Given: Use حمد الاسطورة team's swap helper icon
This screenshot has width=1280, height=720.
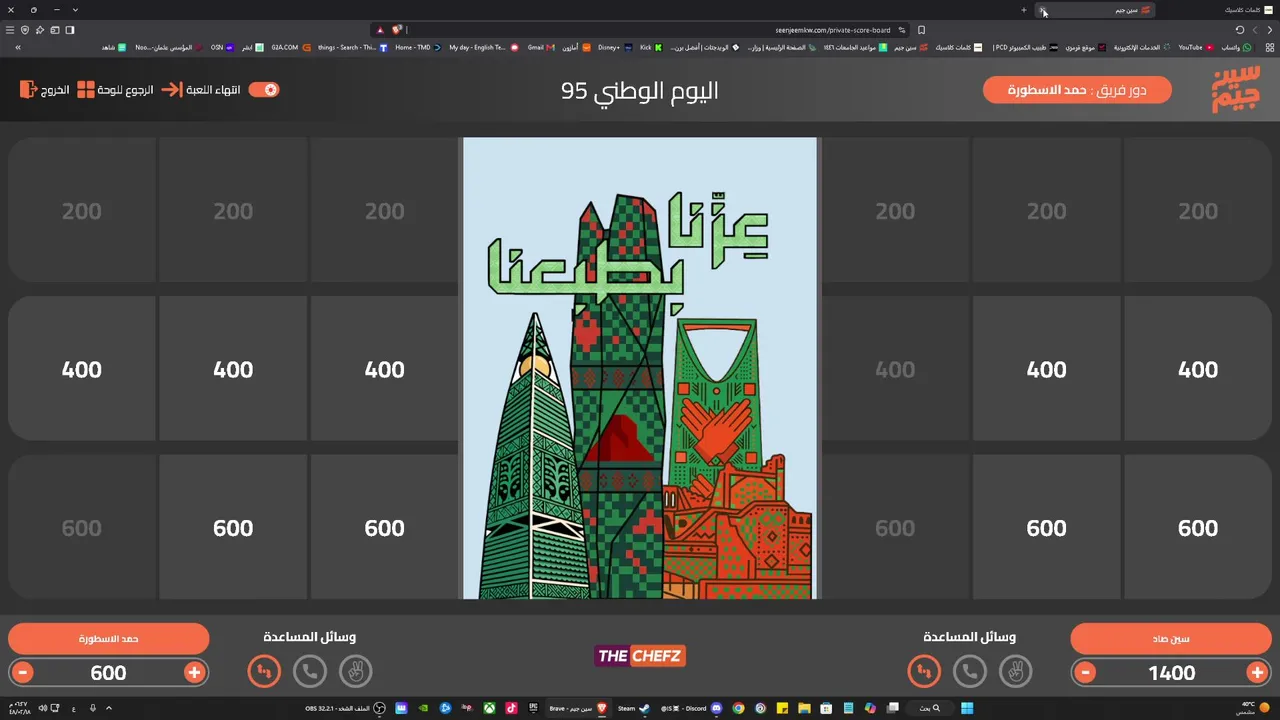Looking at the screenshot, I should [x=264, y=671].
